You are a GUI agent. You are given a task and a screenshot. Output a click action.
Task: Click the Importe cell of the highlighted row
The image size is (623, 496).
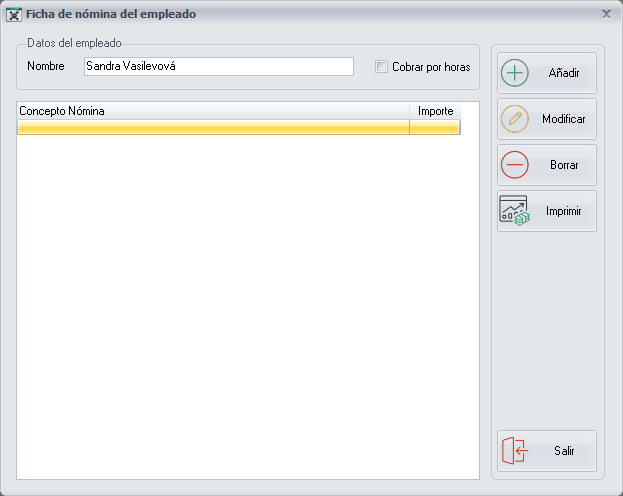435,127
